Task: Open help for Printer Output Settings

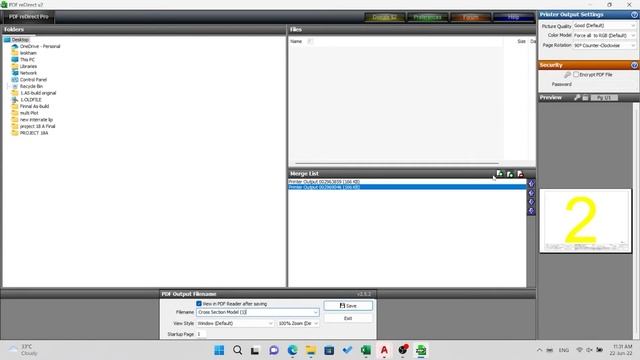Action: [634, 15]
